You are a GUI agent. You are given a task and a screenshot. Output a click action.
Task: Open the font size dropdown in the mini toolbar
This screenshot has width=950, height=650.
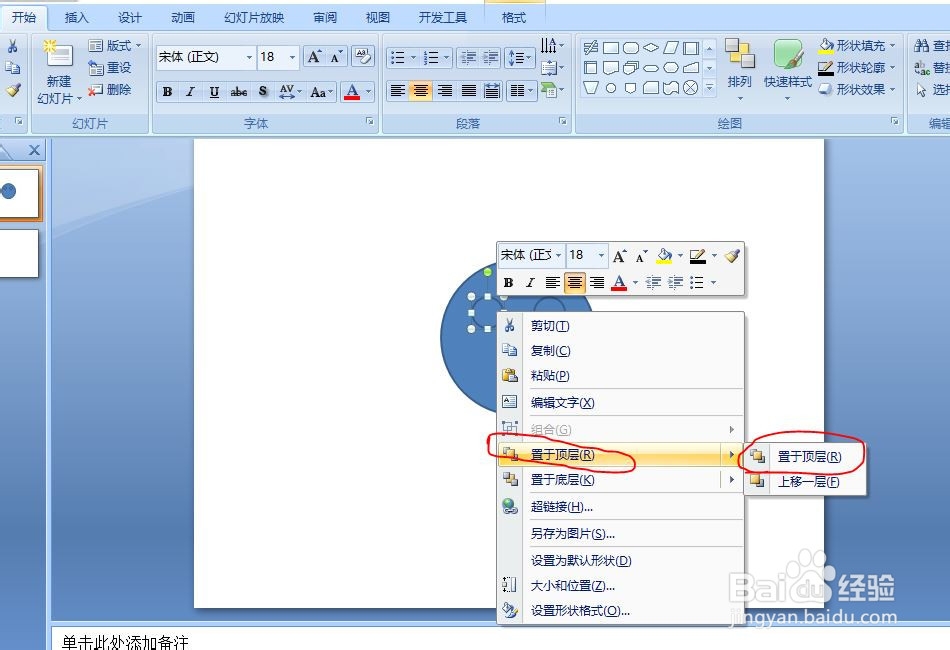coord(600,255)
